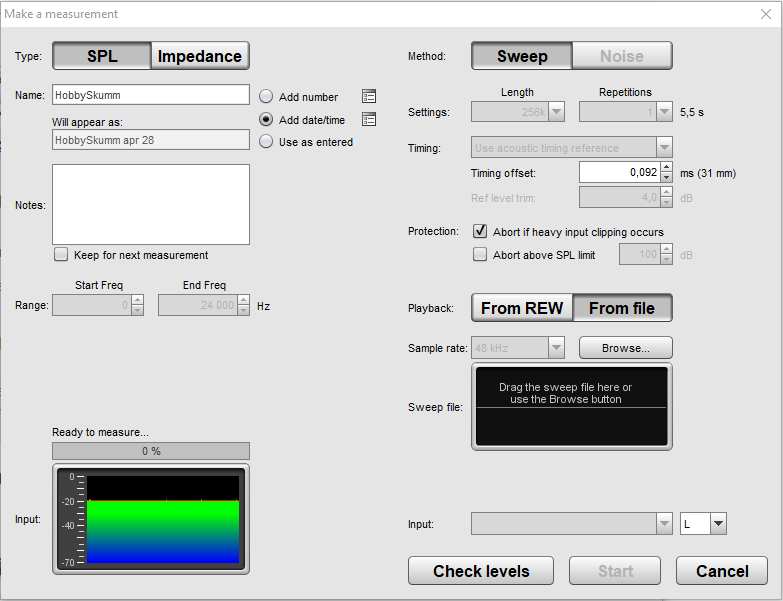The height and width of the screenshot is (601, 783).
Task: Click the Will appear as field
Action: [151, 140]
